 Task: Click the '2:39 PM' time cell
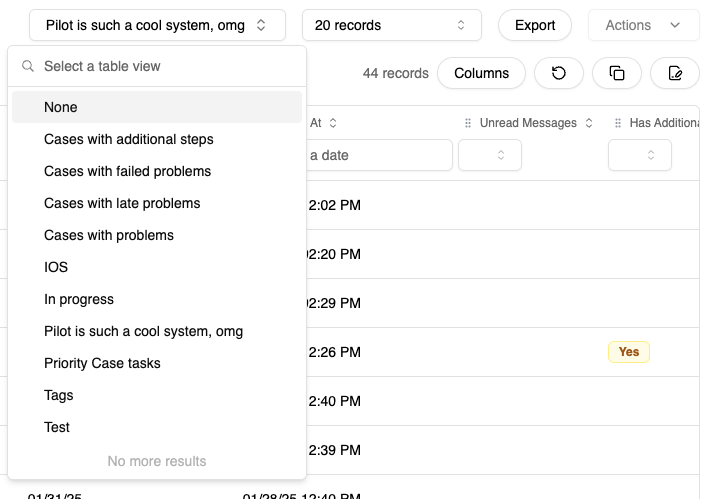coord(335,450)
